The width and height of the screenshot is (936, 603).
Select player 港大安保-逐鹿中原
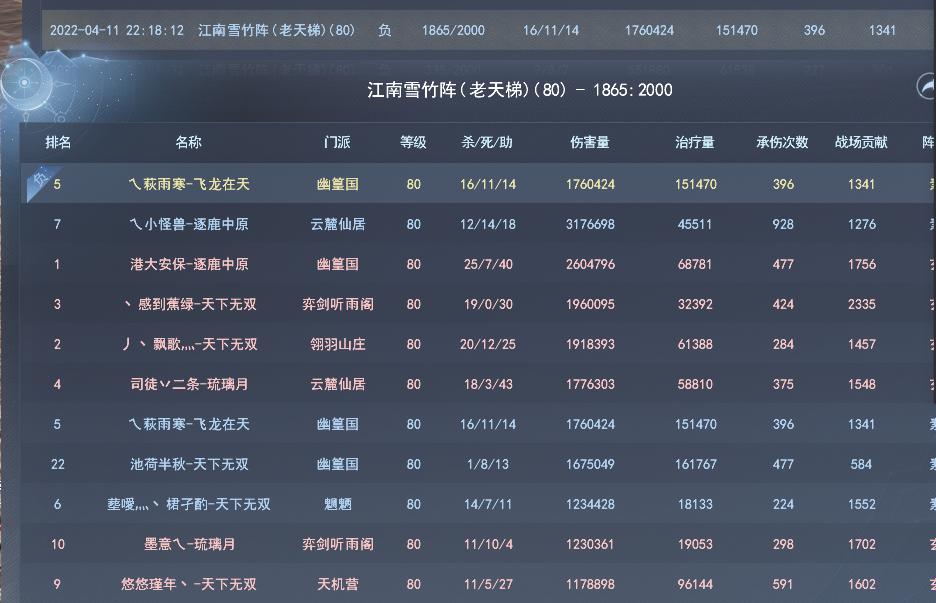[189, 264]
